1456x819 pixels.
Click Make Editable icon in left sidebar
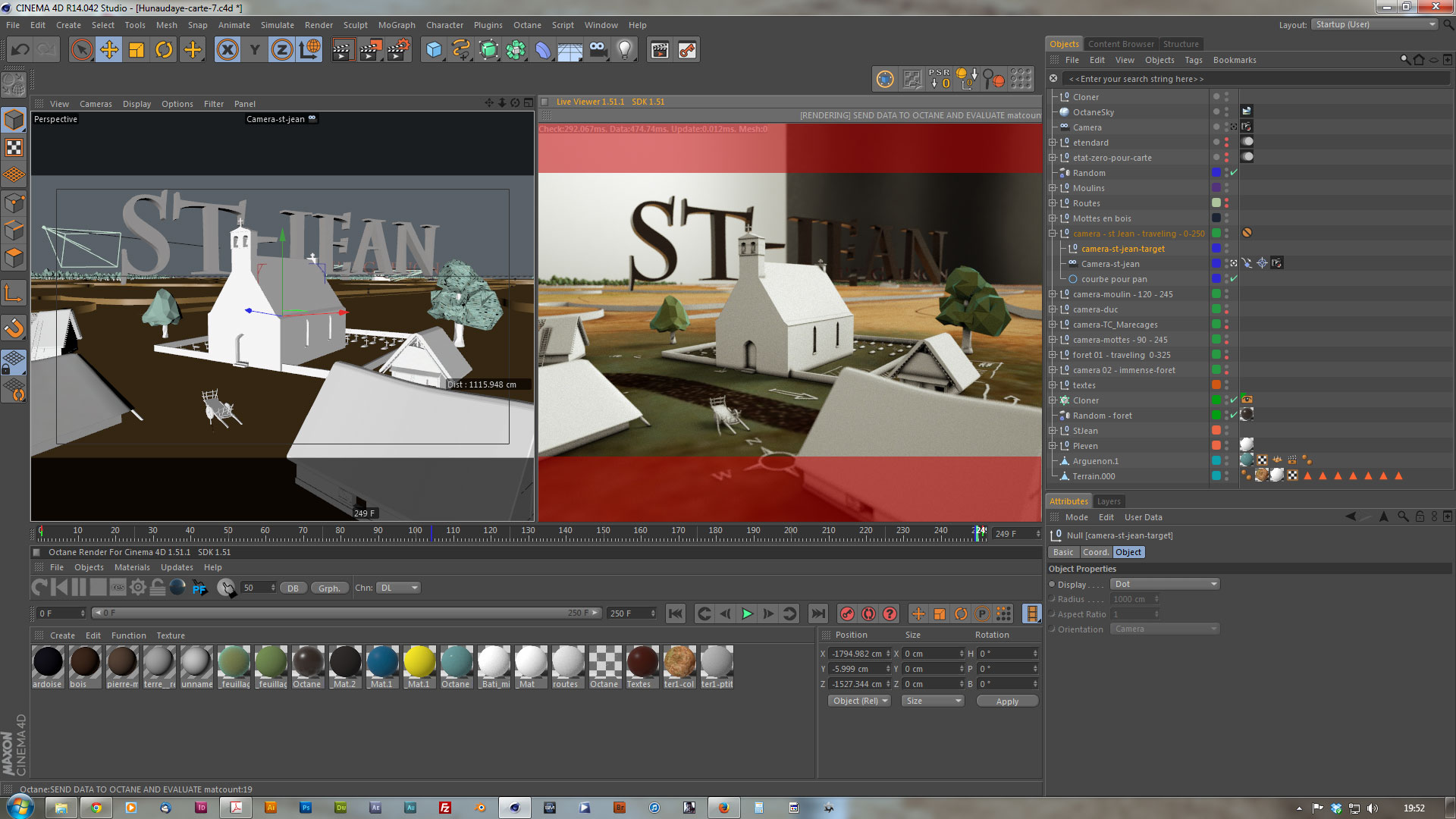14,83
